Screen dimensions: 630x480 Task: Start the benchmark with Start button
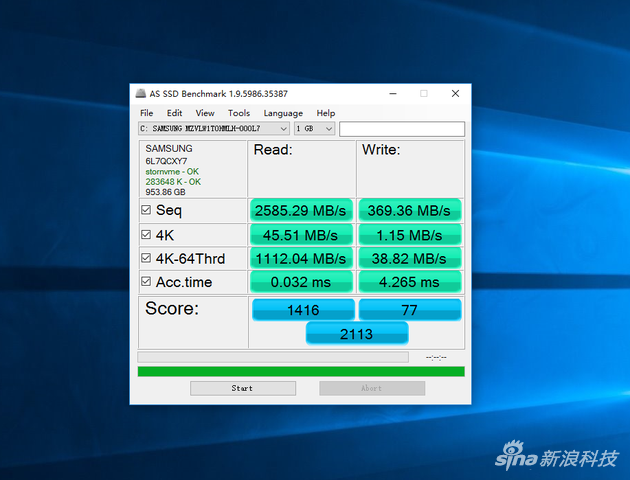pyautogui.click(x=243, y=388)
